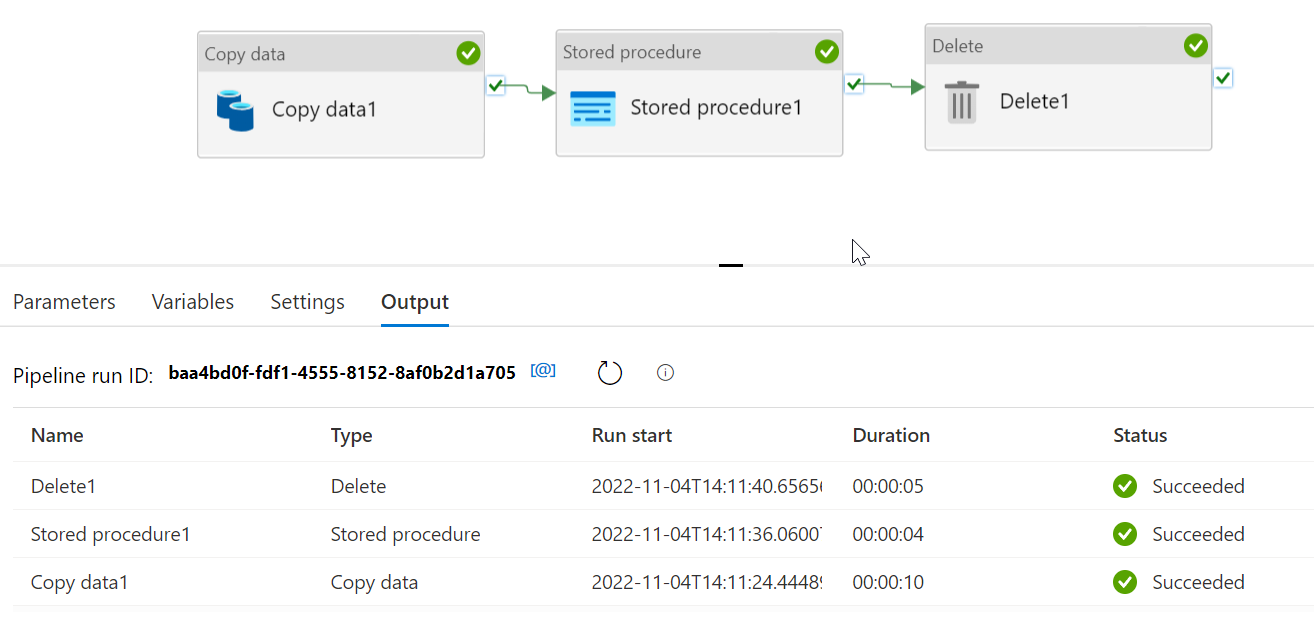Click success output connector of Stored procedure1
Image resolution: width=1314 pixels, height=631 pixels.
click(854, 84)
